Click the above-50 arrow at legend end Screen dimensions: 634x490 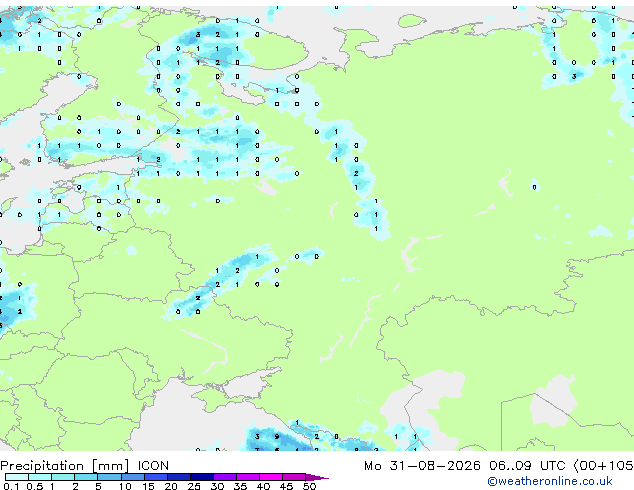click(x=317, y=477)
